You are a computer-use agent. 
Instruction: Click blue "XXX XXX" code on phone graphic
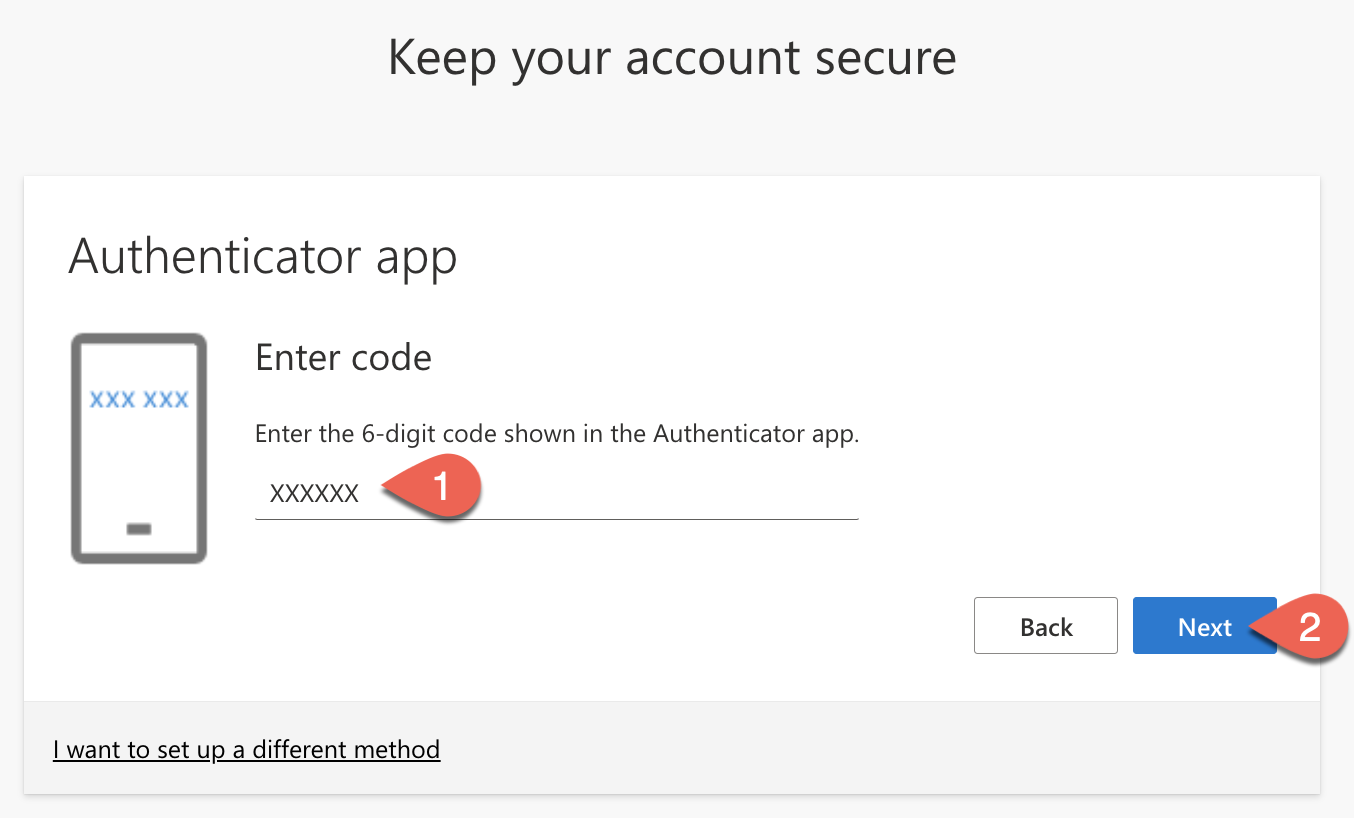pyautogui.click(x=139, y=400)
